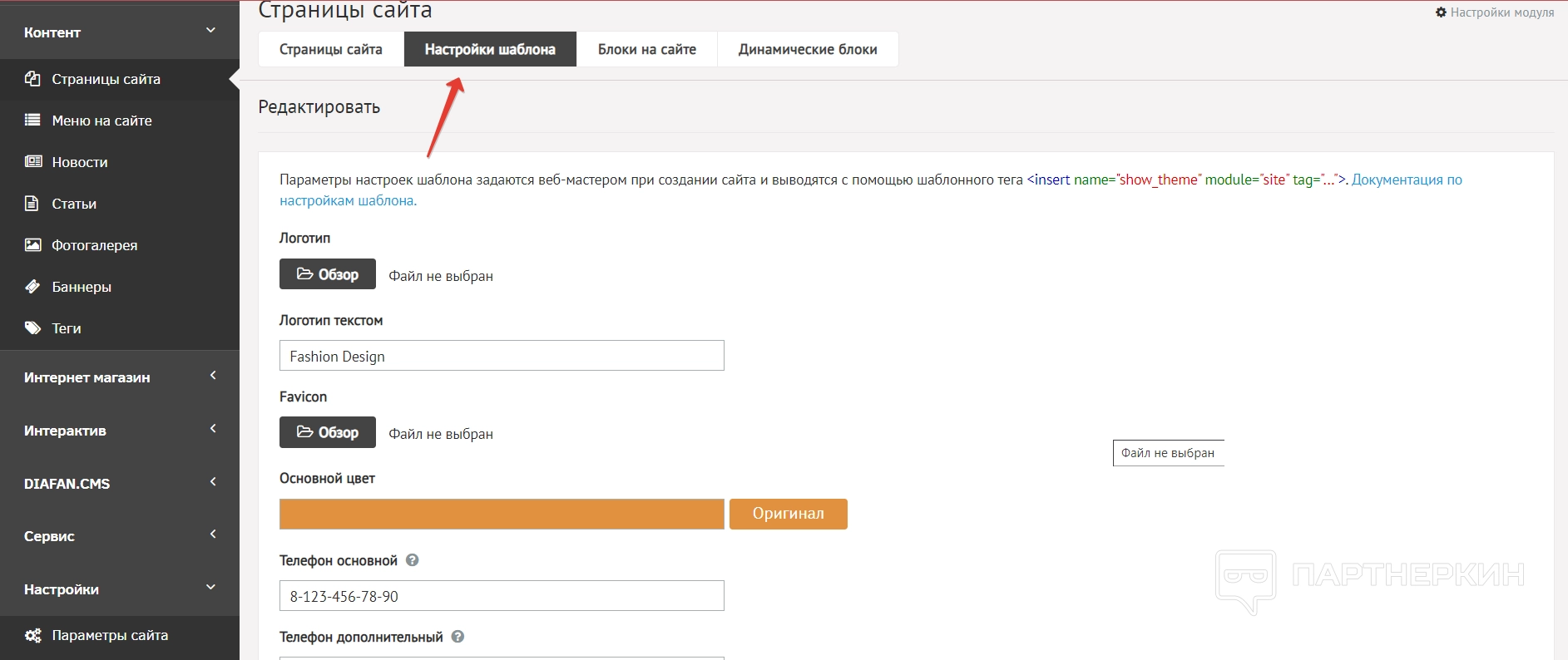Viewport: 1568px width, 660px height.
Task: Open the Настройки модуля link
Action: tap(1495, 12)
